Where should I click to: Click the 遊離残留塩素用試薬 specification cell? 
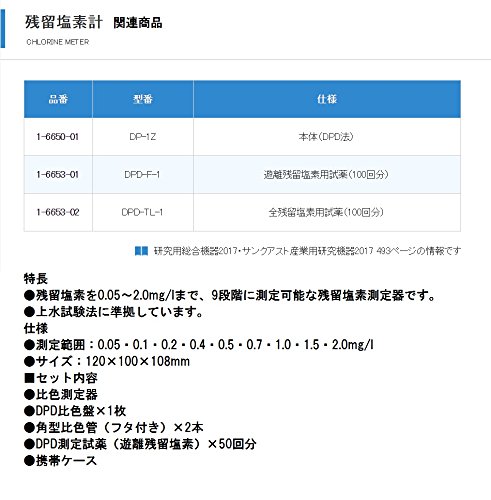coord(327,174)
